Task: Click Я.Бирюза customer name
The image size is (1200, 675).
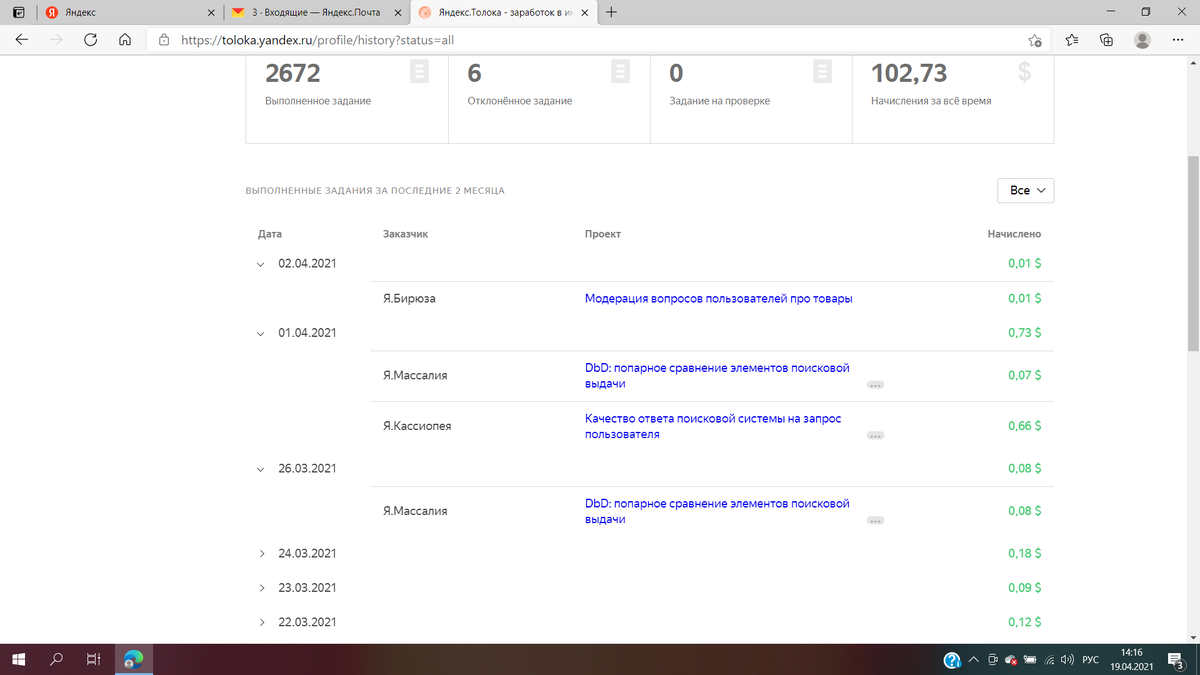Action: click(408, 299)
